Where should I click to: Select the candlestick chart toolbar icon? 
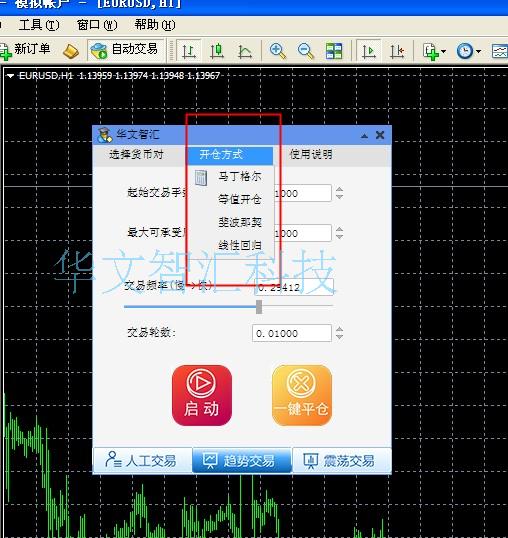coord(217,51)
